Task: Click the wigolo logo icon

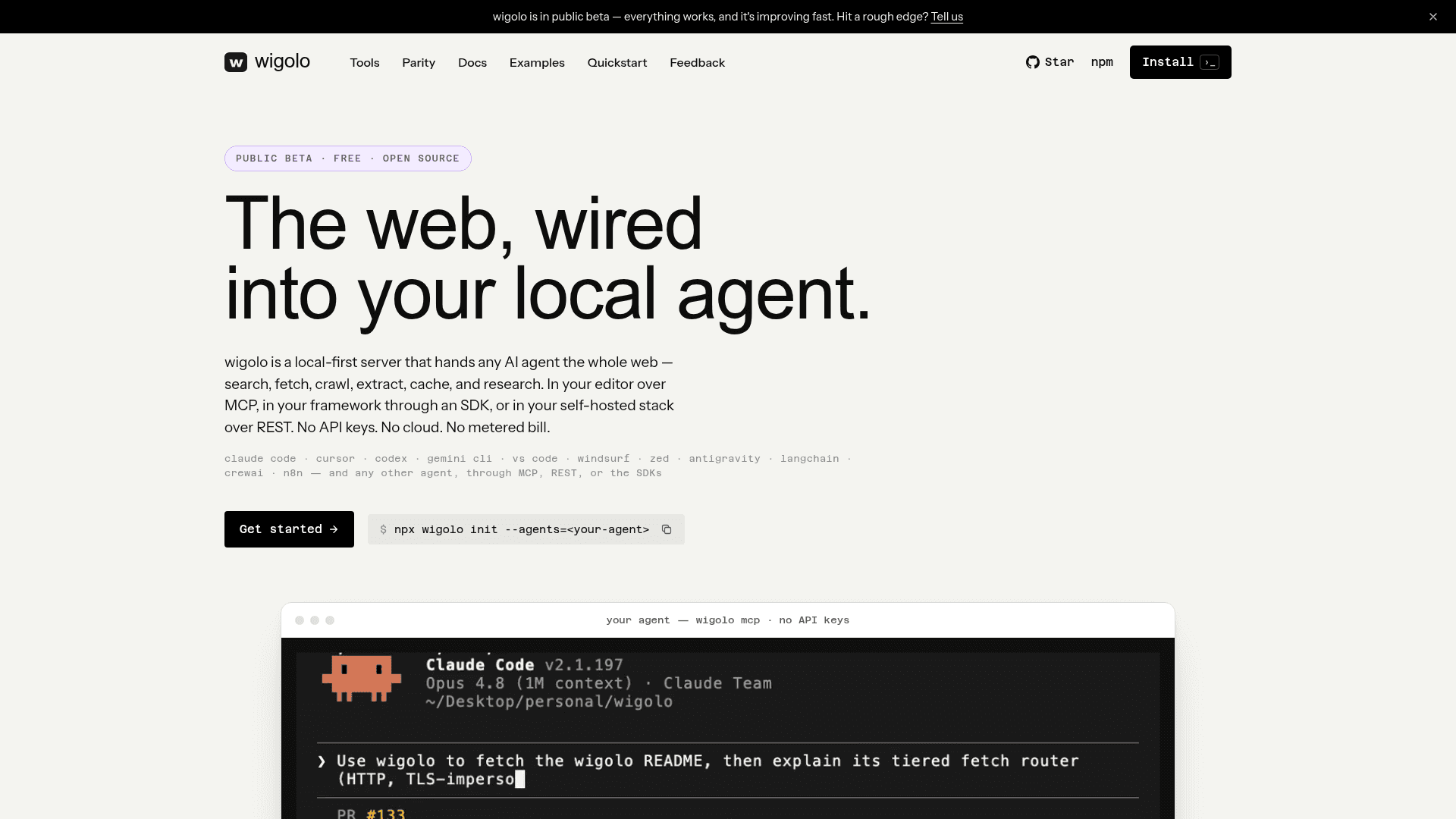Action: tap(236, 62)
